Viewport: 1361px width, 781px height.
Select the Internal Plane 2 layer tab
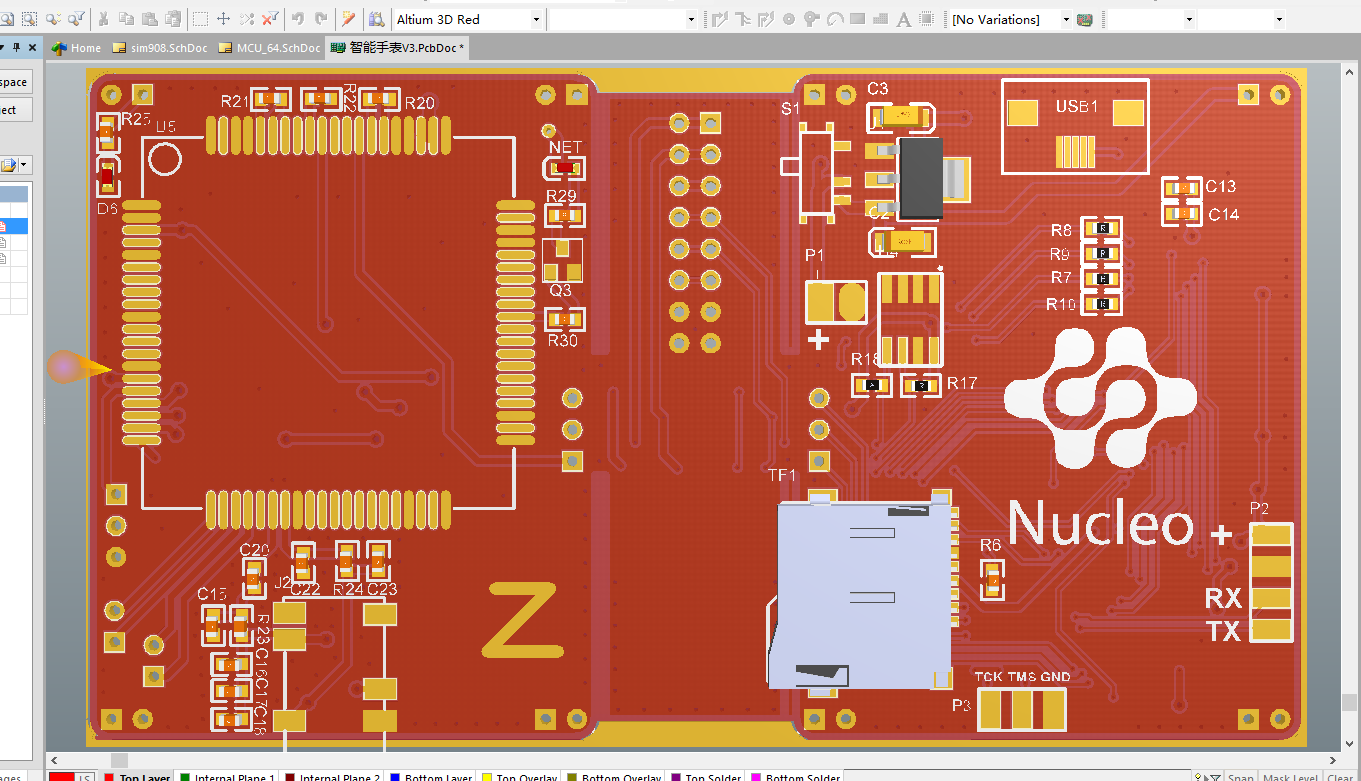[x=332, y=777]
